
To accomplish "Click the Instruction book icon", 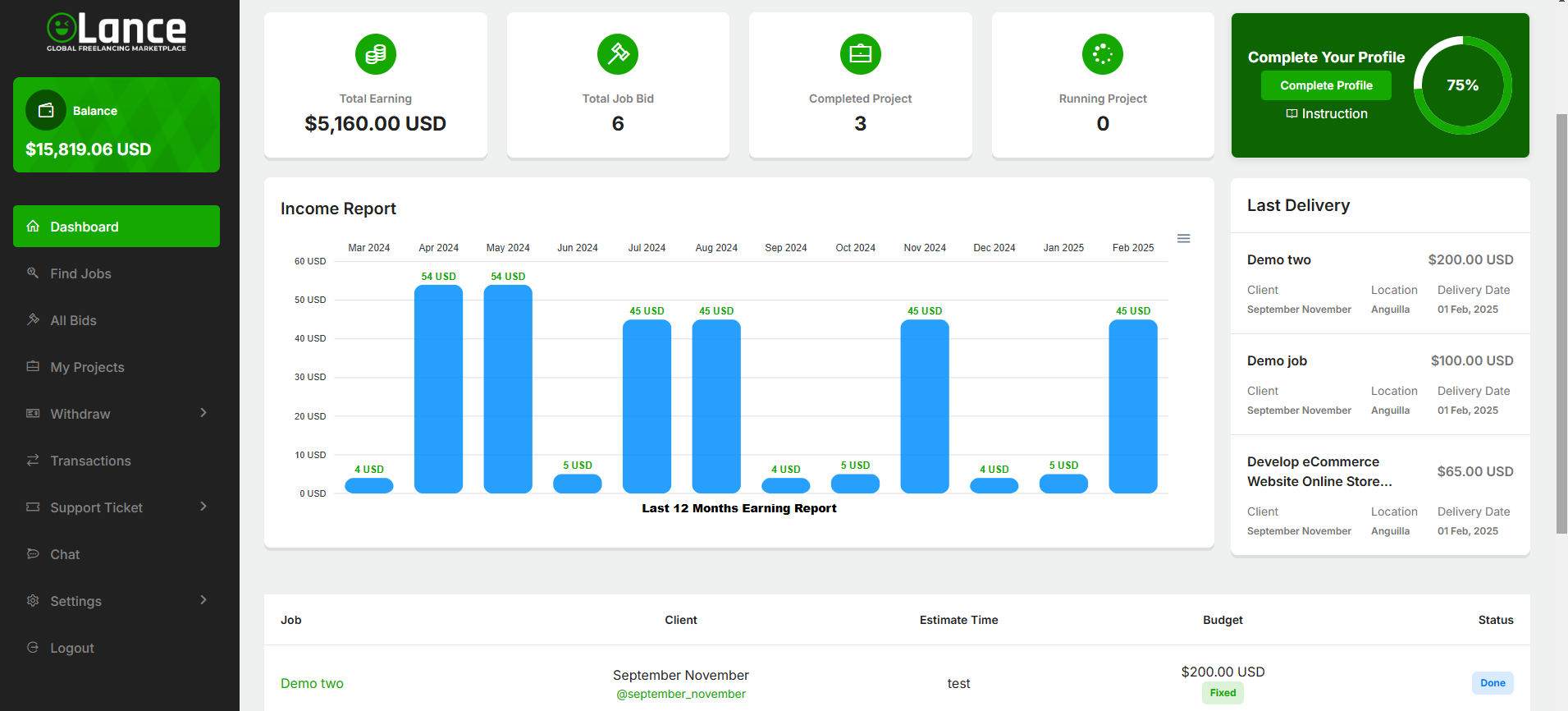I will [x=1291, y=114].
